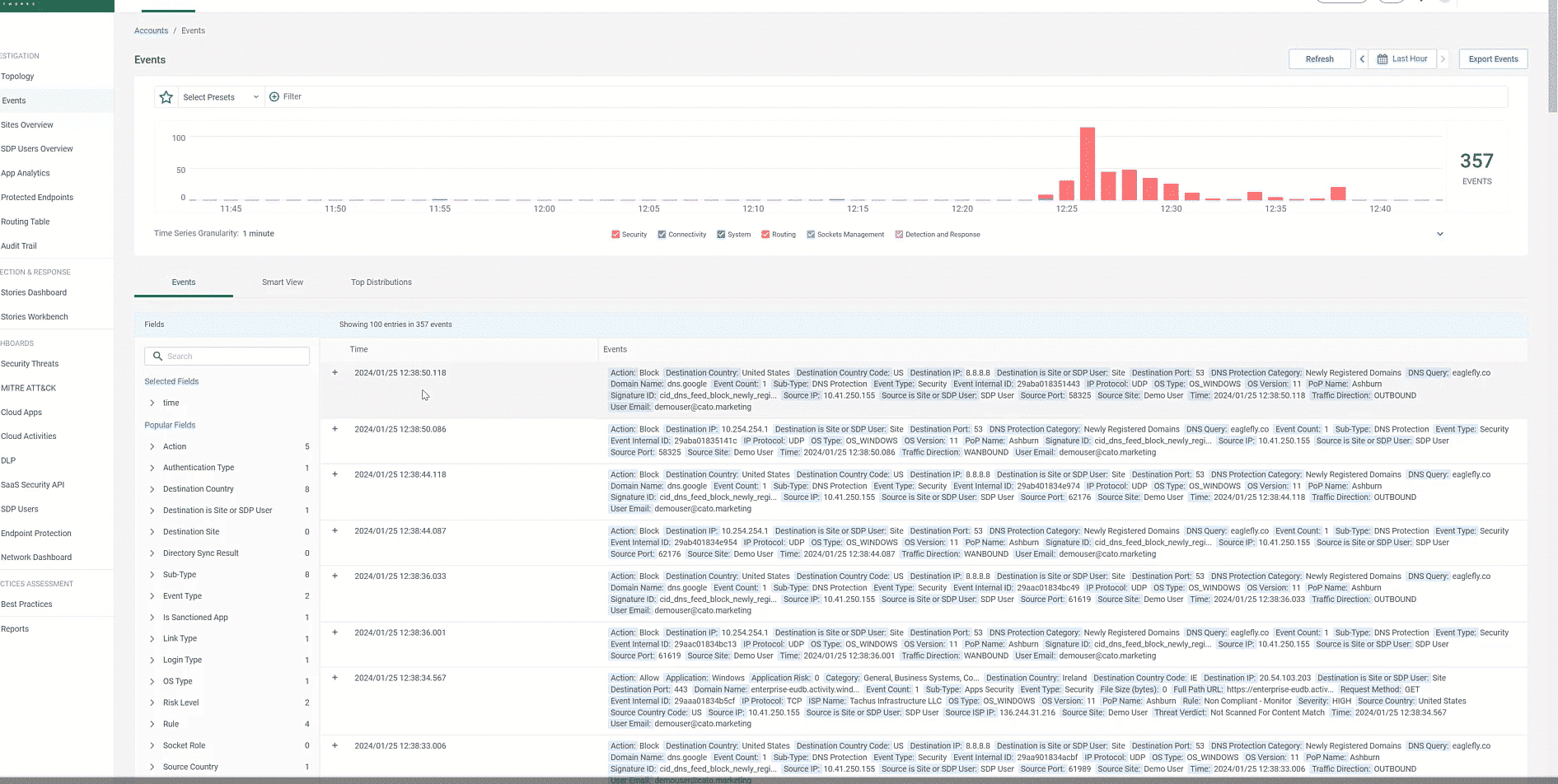
Task: Click inside the Fields search box
Action: 227,357
